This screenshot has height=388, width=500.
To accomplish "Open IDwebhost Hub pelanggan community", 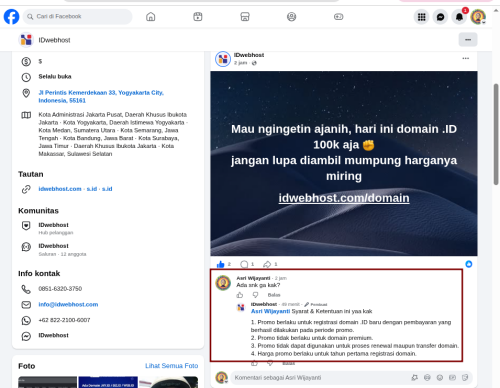I will pyautogui.click(x=53, y=228).
